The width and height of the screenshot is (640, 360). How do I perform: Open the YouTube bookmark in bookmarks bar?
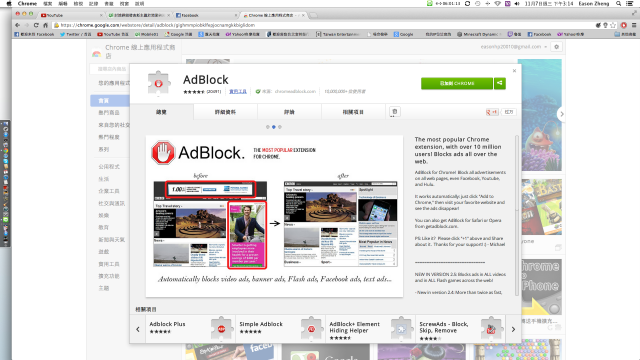point(113,34)
